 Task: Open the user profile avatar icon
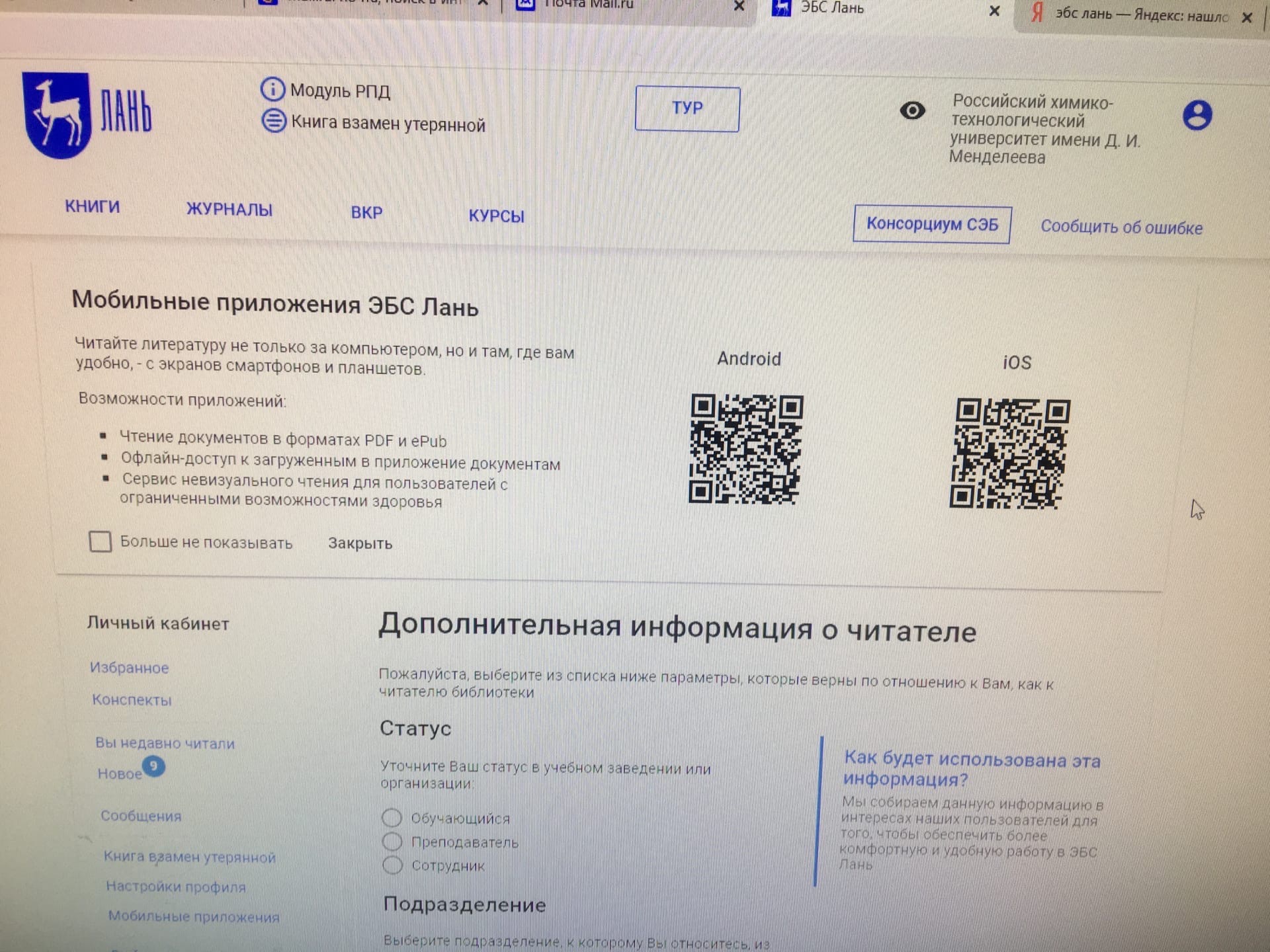(x=1197, y=115)
